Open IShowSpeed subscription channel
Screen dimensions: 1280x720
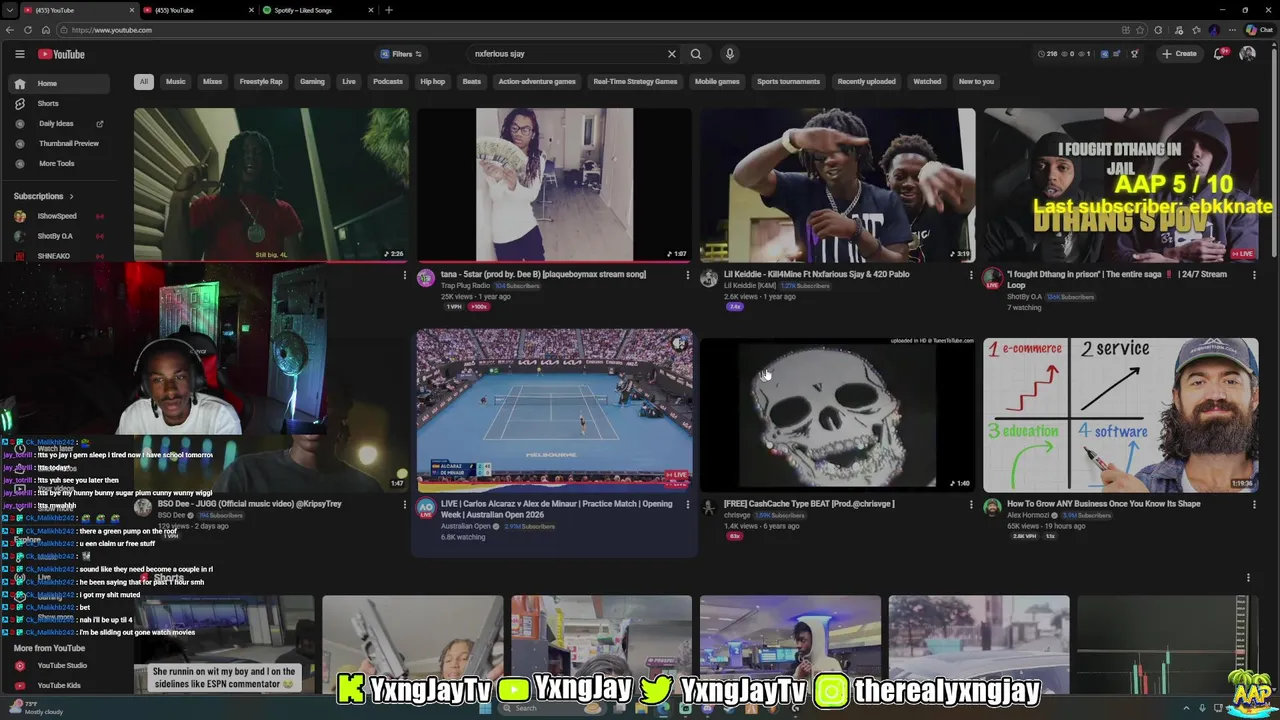(57, 216)
